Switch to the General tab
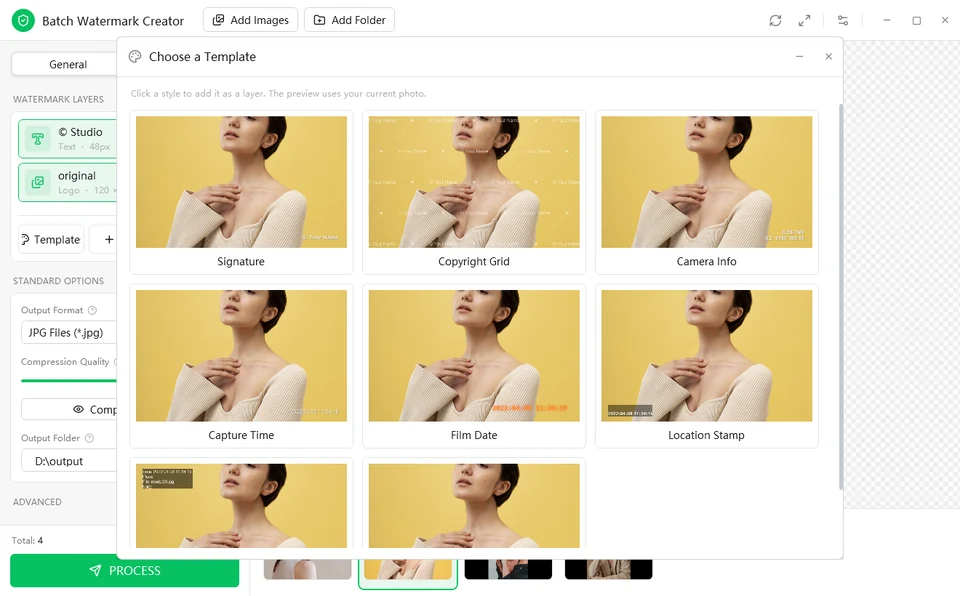Image resolution: width=960 pixels, height=596 pixels. (64, 64)
